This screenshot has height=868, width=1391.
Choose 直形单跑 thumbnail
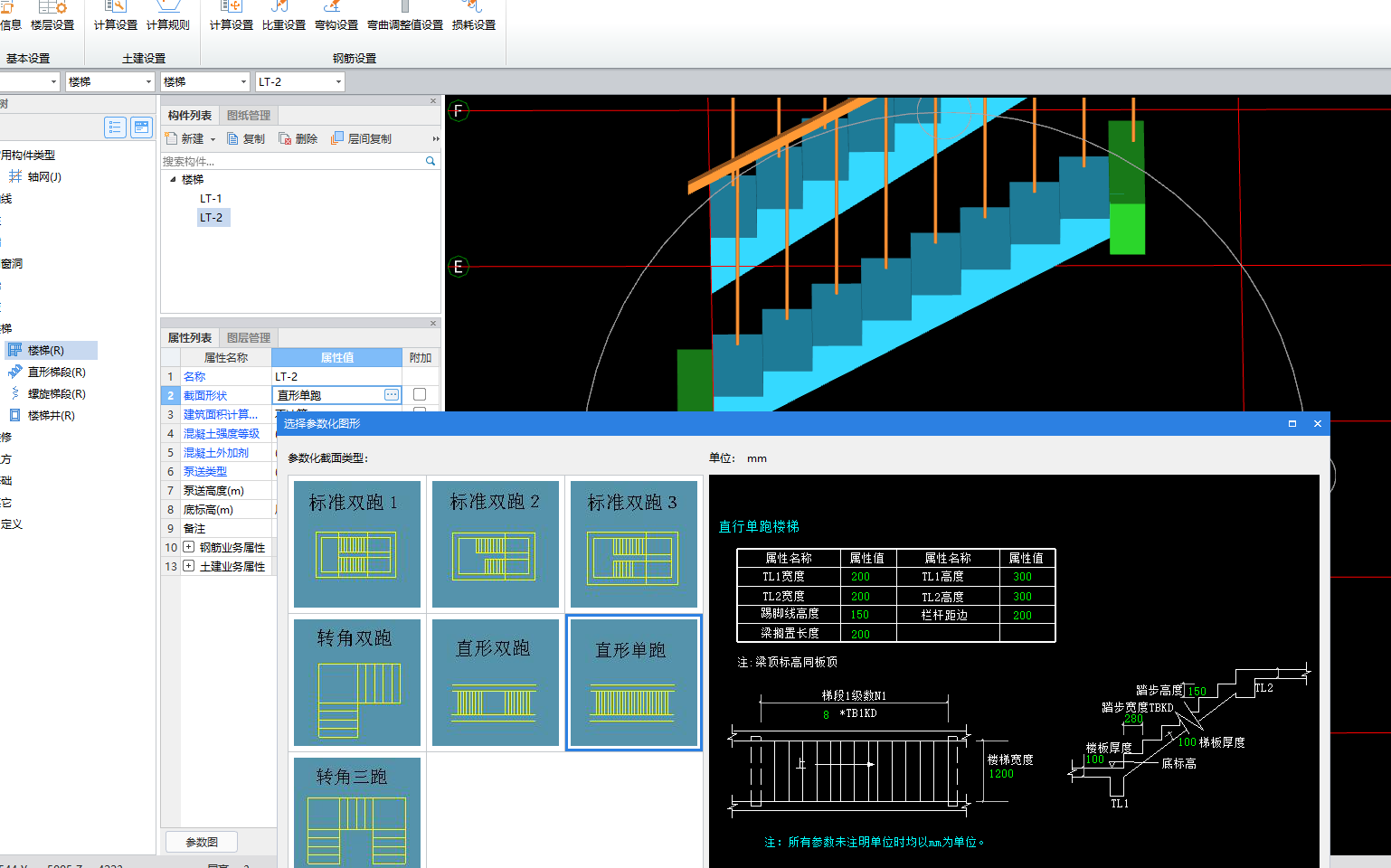tap(633, 683)
